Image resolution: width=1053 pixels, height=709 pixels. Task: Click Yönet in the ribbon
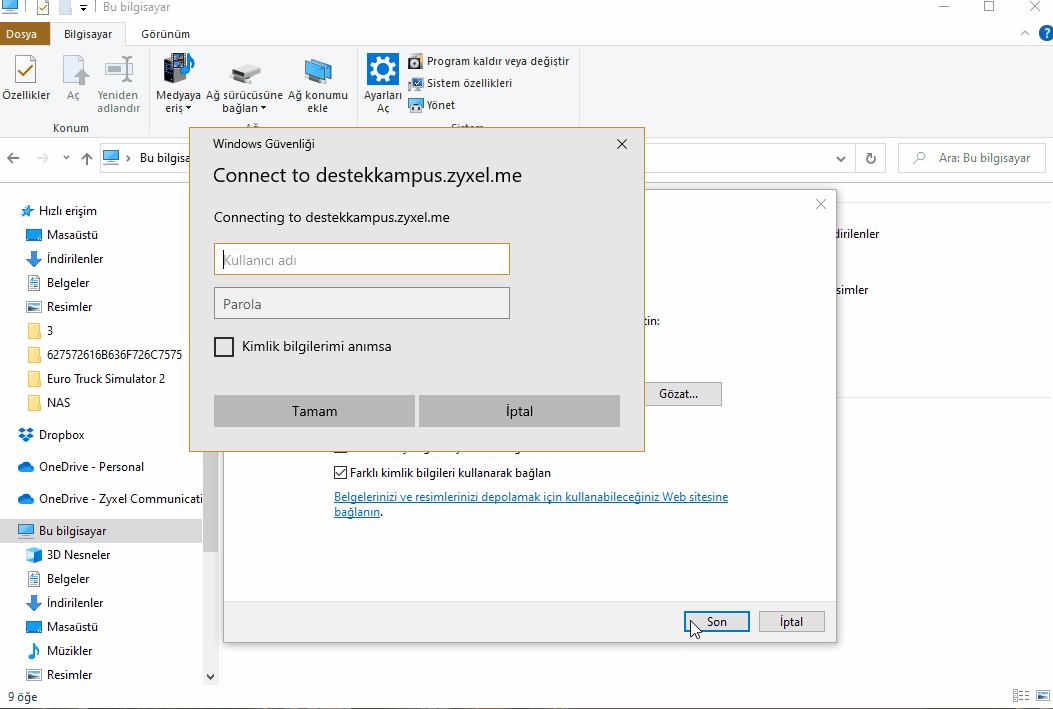point(432,105)
